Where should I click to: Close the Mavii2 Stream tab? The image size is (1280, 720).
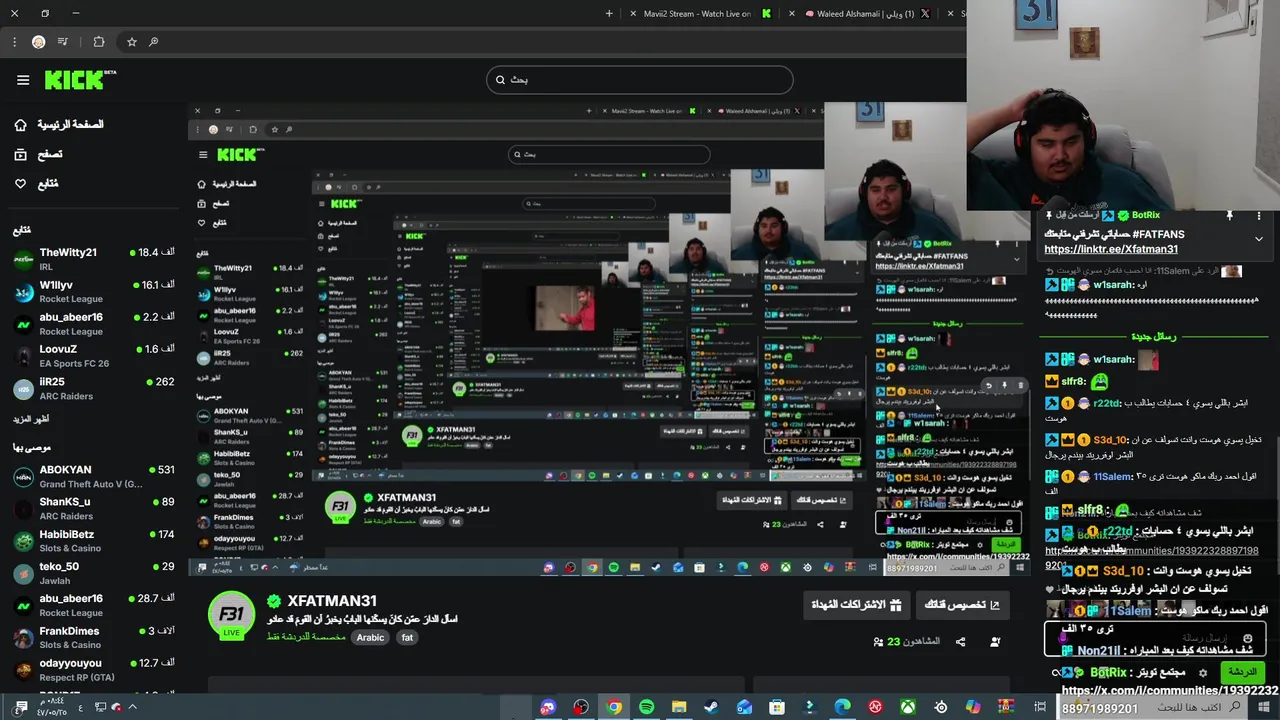pos(633,14)
